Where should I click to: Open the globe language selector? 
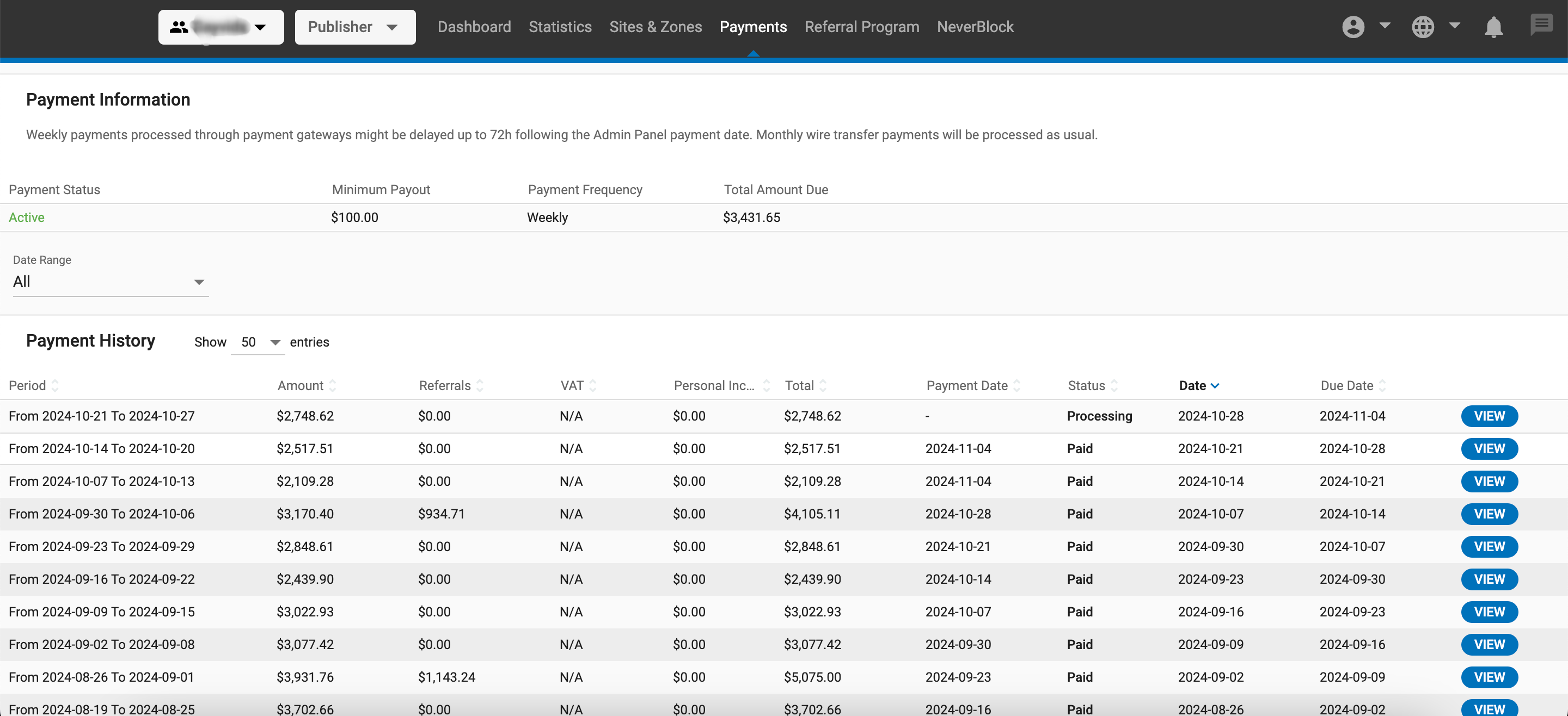click(x=1423, y=27)
